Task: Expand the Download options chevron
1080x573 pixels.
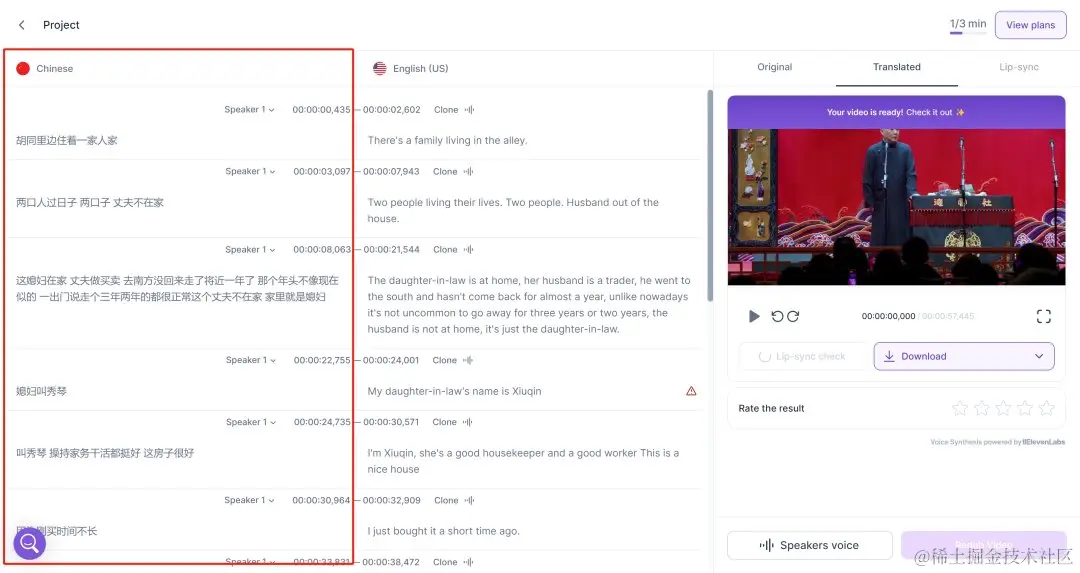Action: point(1039,356)
